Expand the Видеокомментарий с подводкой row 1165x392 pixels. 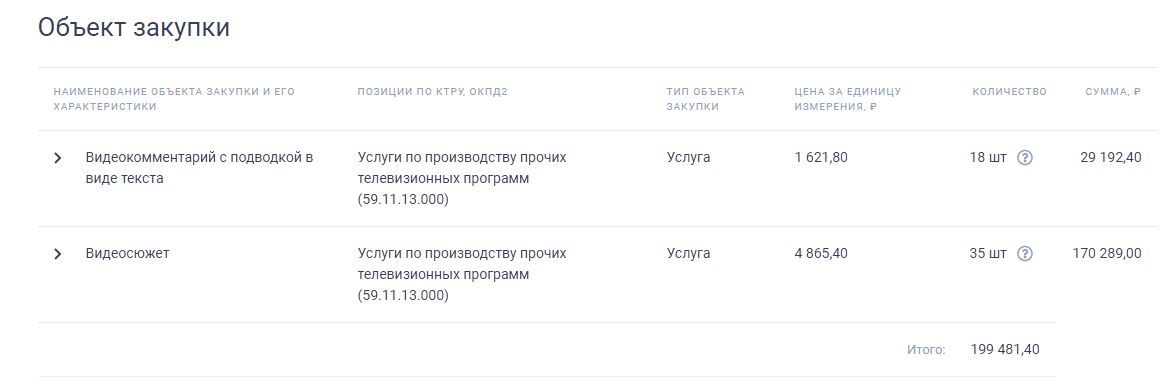click(58, 158)
